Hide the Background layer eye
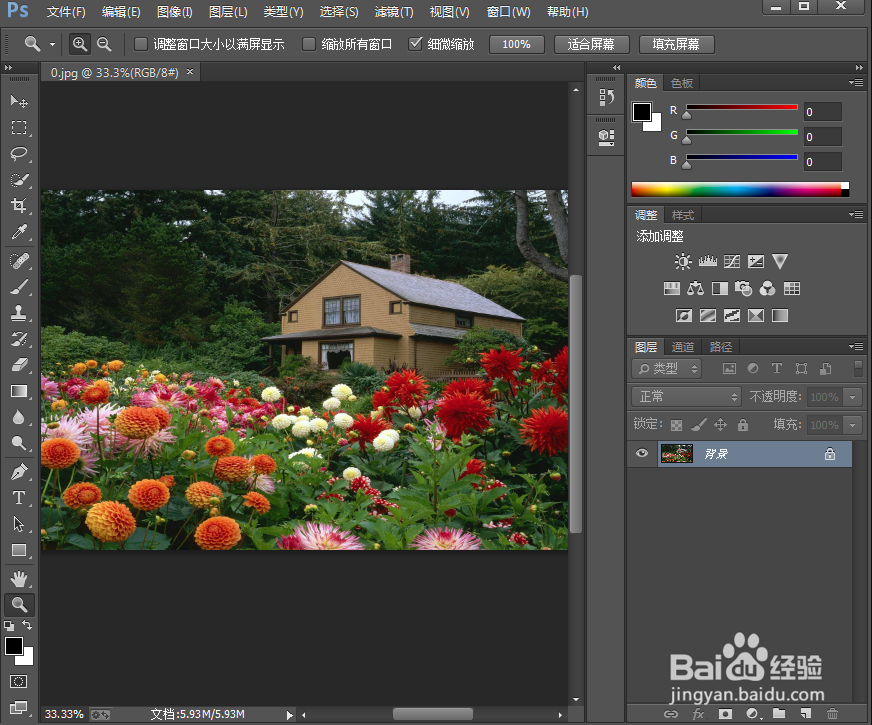 [x=642, y=453]
